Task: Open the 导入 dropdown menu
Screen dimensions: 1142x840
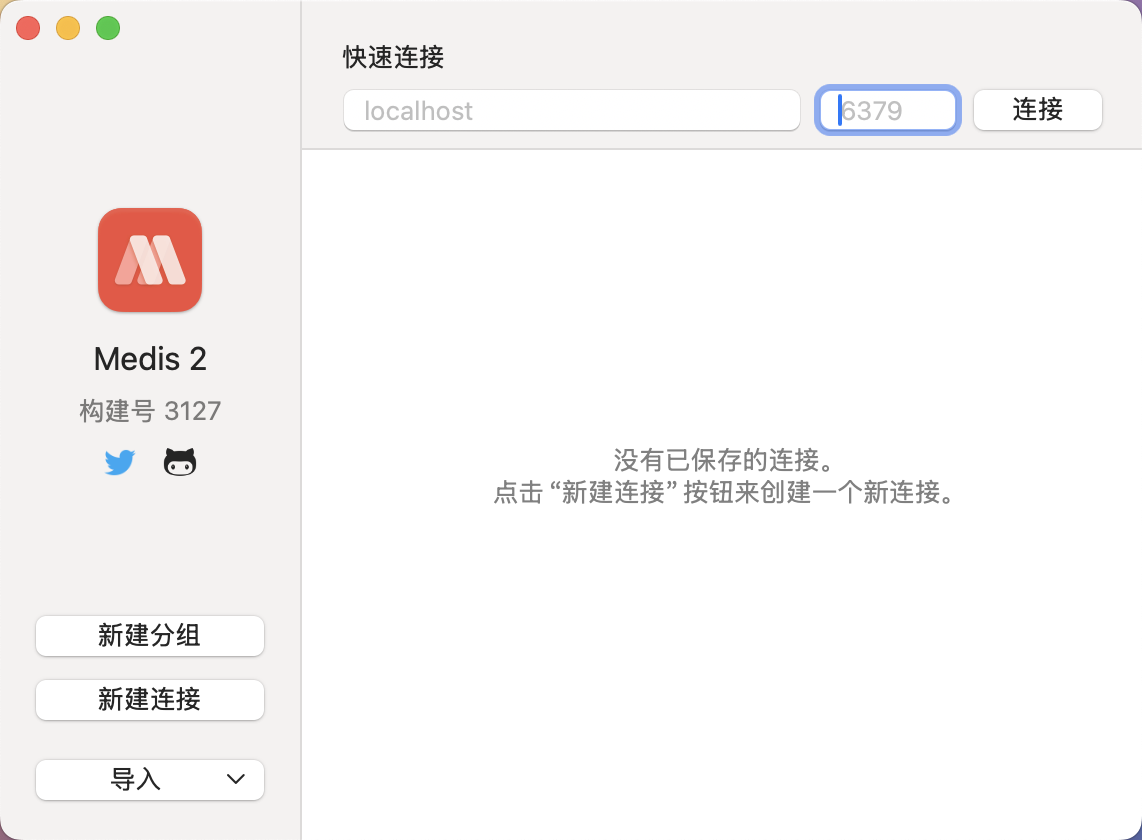Action: [136, 780]
